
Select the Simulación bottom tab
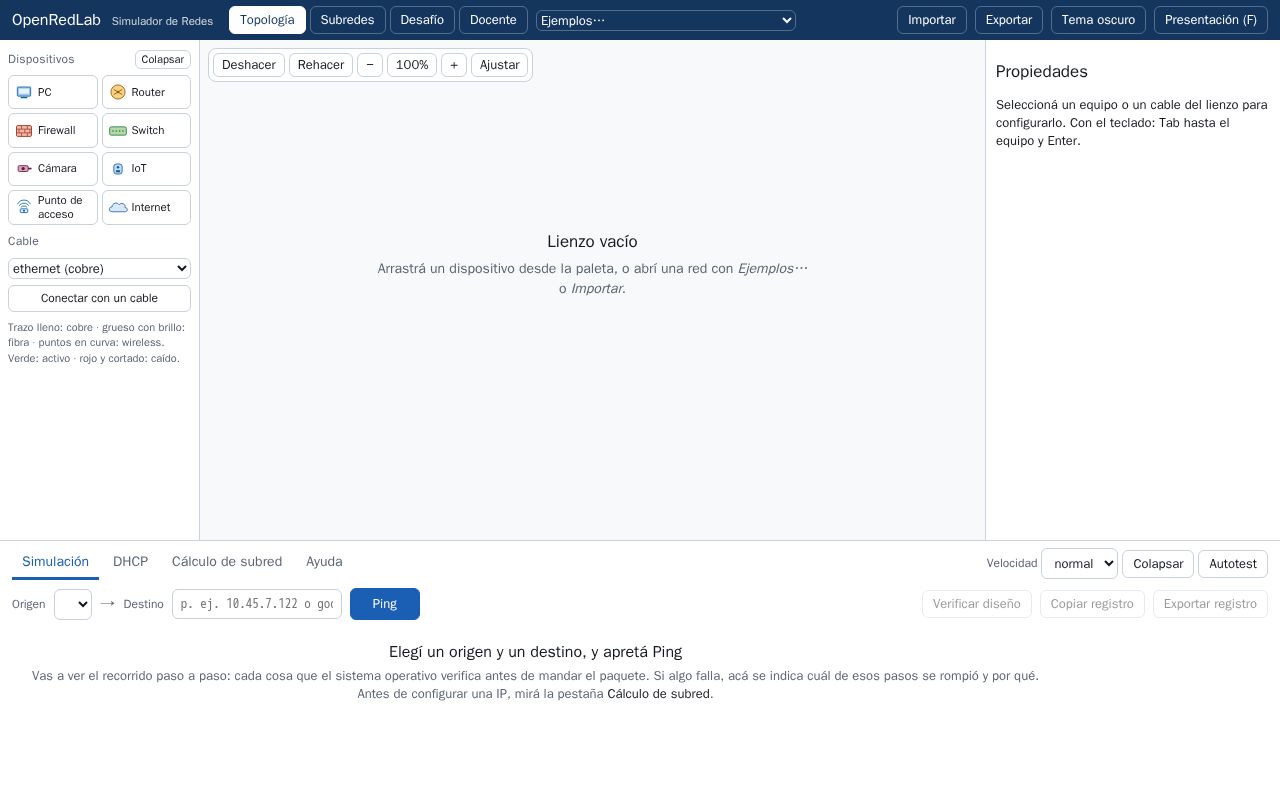(55, 562)
